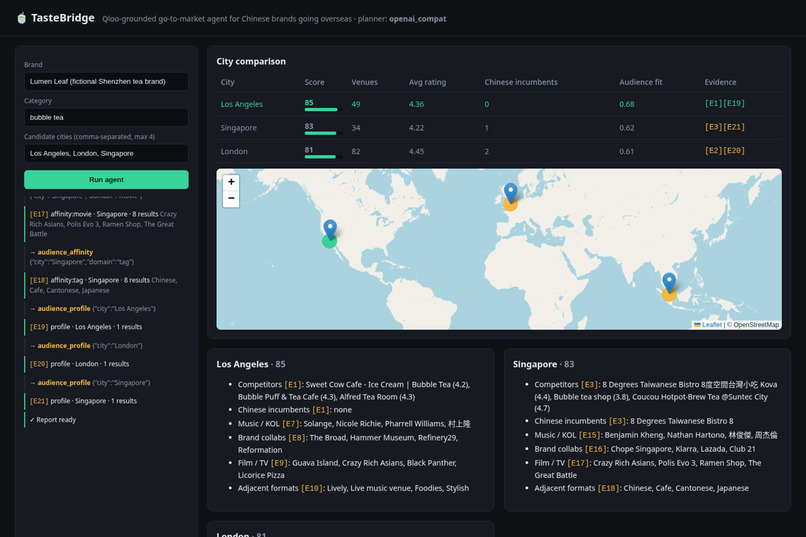Select the London row in City comparison

499,151
